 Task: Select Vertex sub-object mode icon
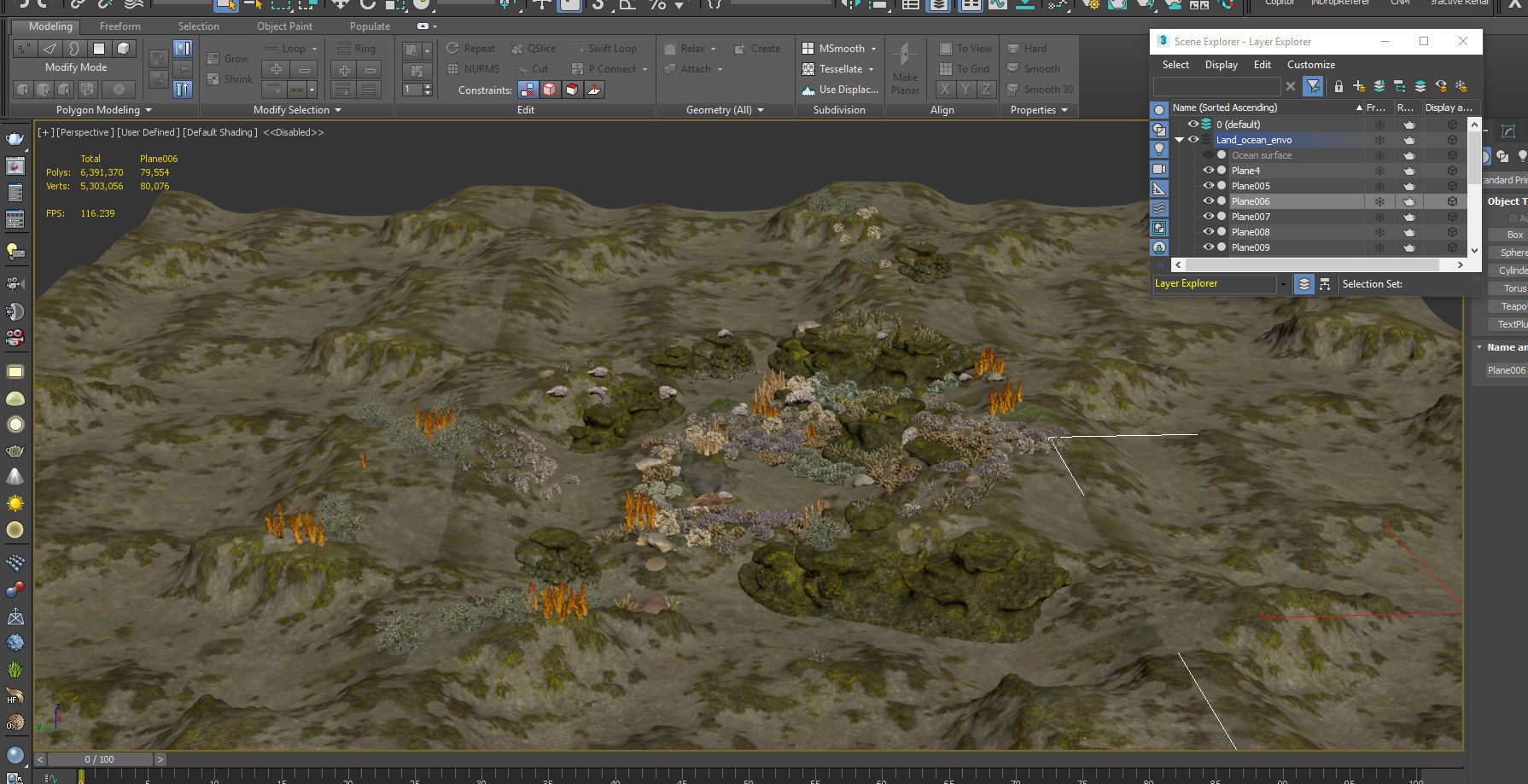click(26, 49)
